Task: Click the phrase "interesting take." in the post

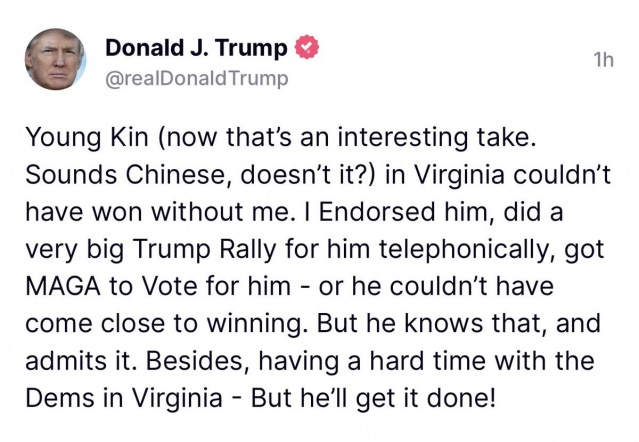Action: 432,138
